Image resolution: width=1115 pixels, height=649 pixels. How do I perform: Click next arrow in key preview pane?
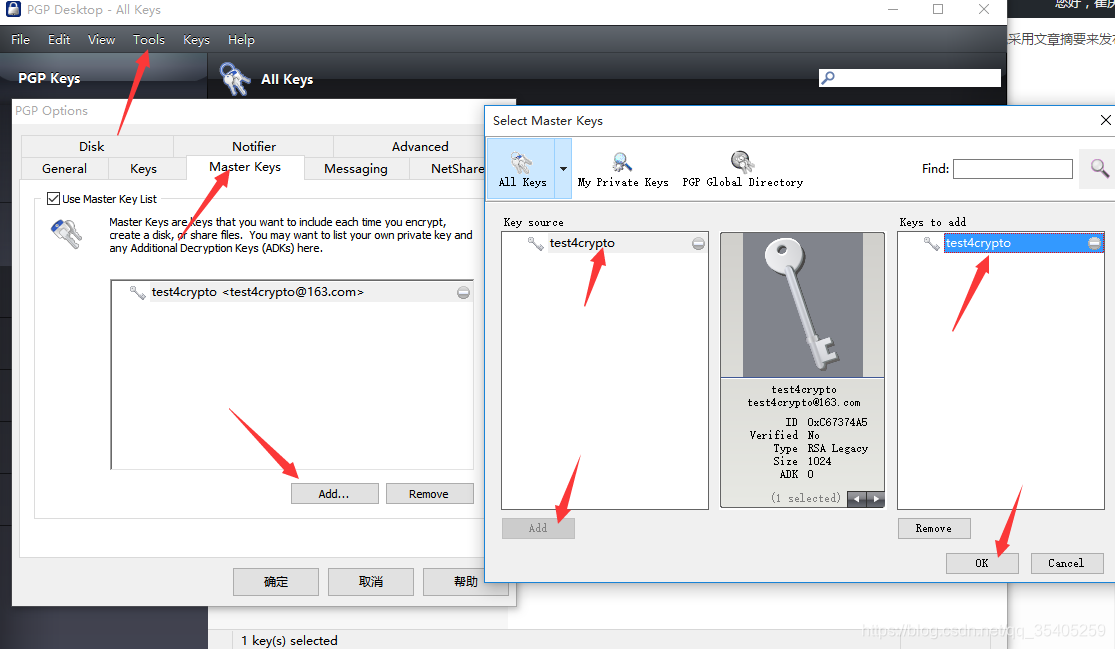875,499
